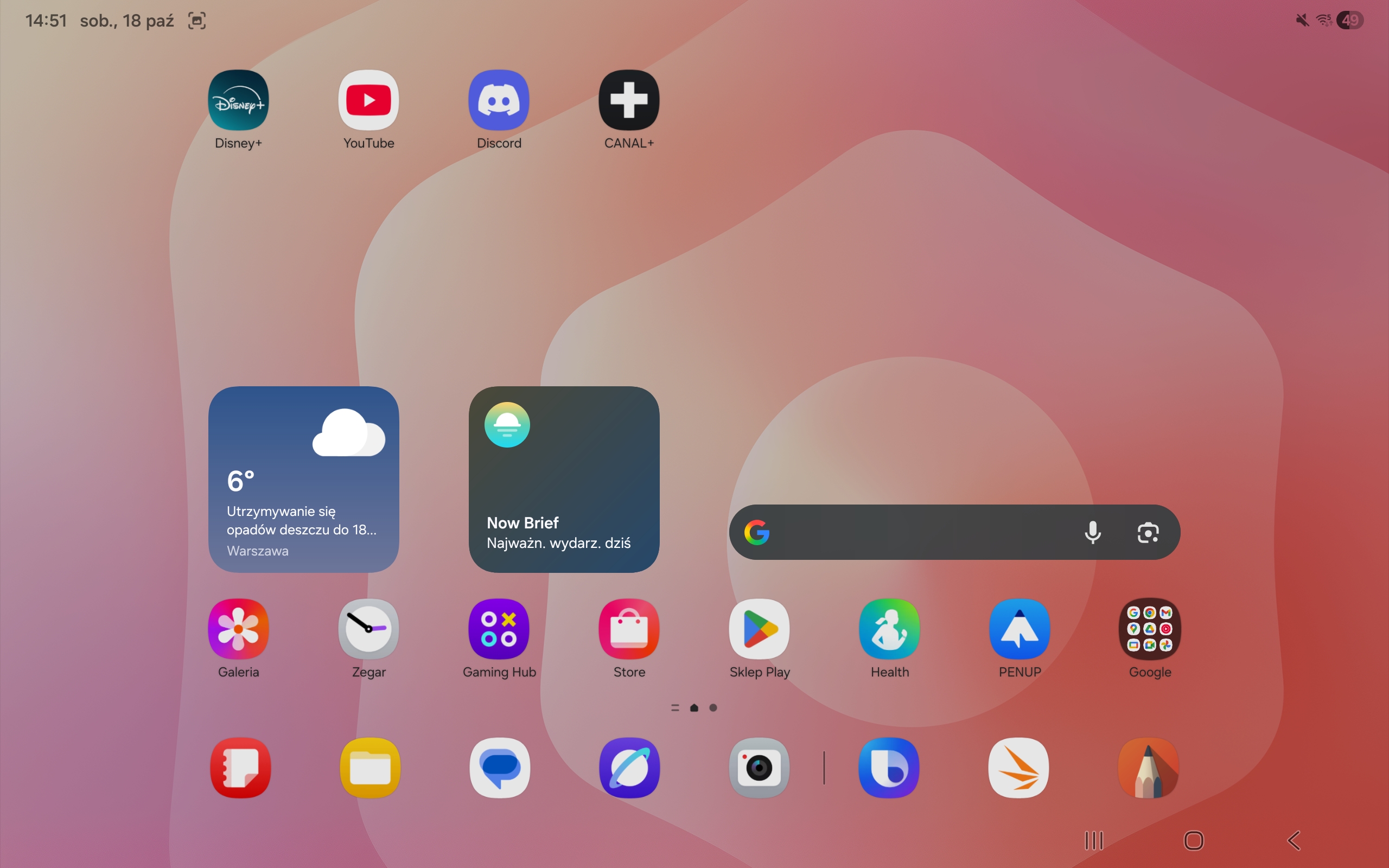Image resolution: width=1389 pixels, height=868 pixels.
Task: Switch to the second home page dot
Action: [713, 708]
